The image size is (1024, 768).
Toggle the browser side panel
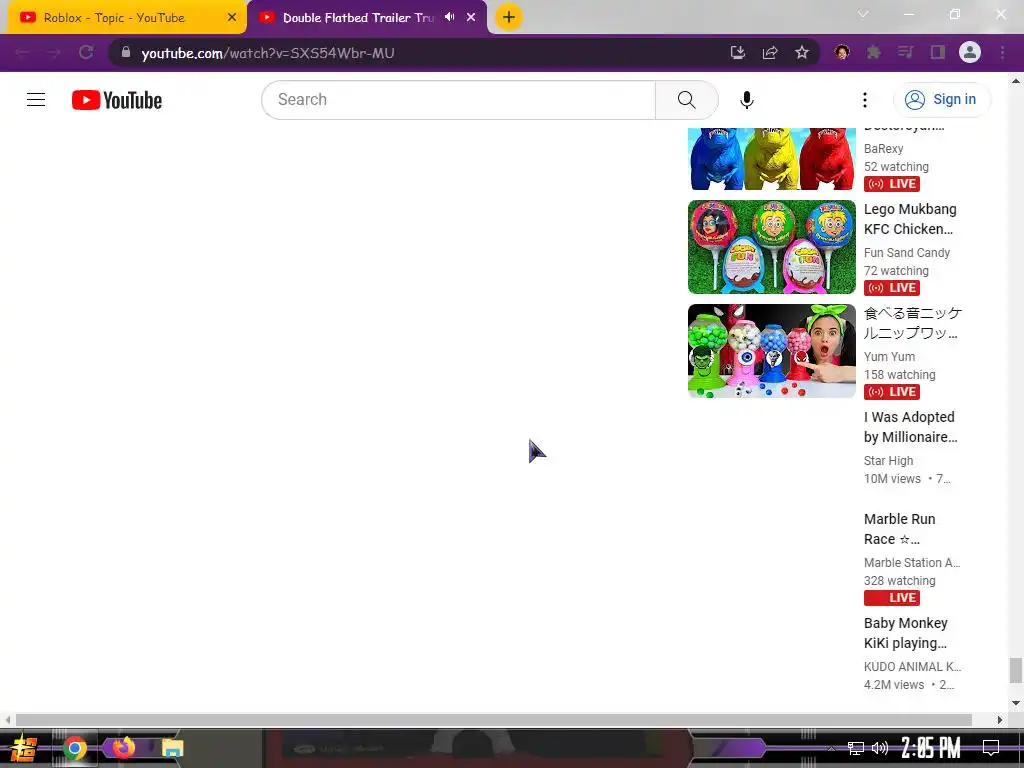click(x=938, y=52)
